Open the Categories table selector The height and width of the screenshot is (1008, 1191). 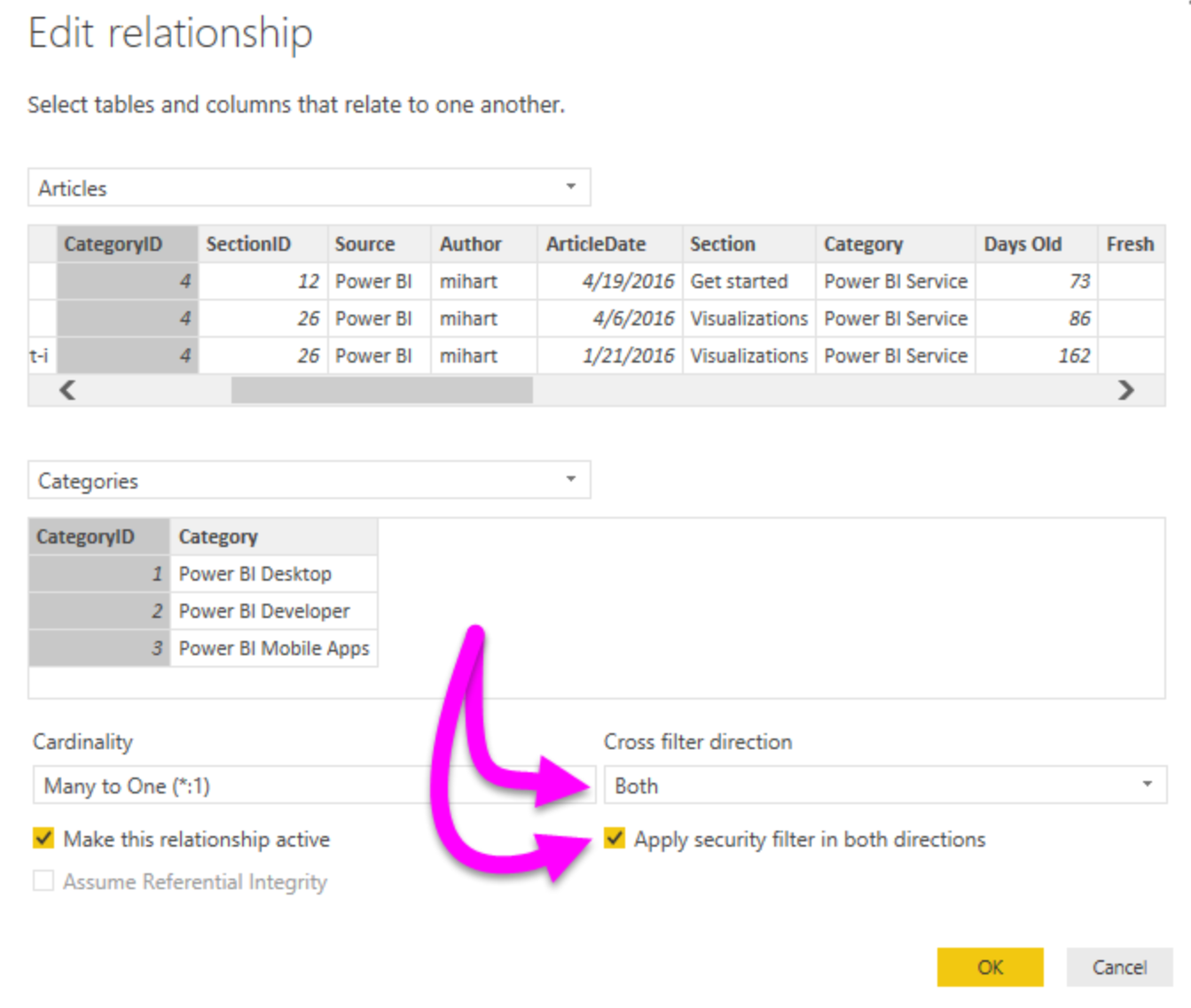[x=308, y=480]
